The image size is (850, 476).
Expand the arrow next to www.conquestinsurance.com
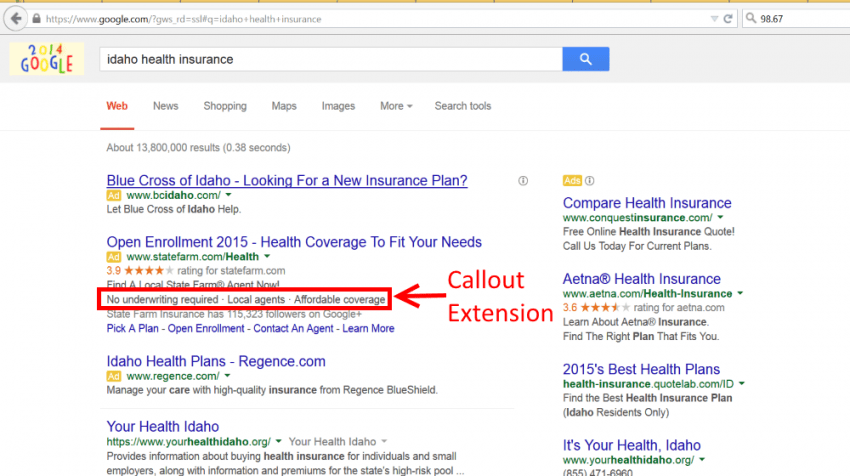pyautogui.click(x=720, y=217)
